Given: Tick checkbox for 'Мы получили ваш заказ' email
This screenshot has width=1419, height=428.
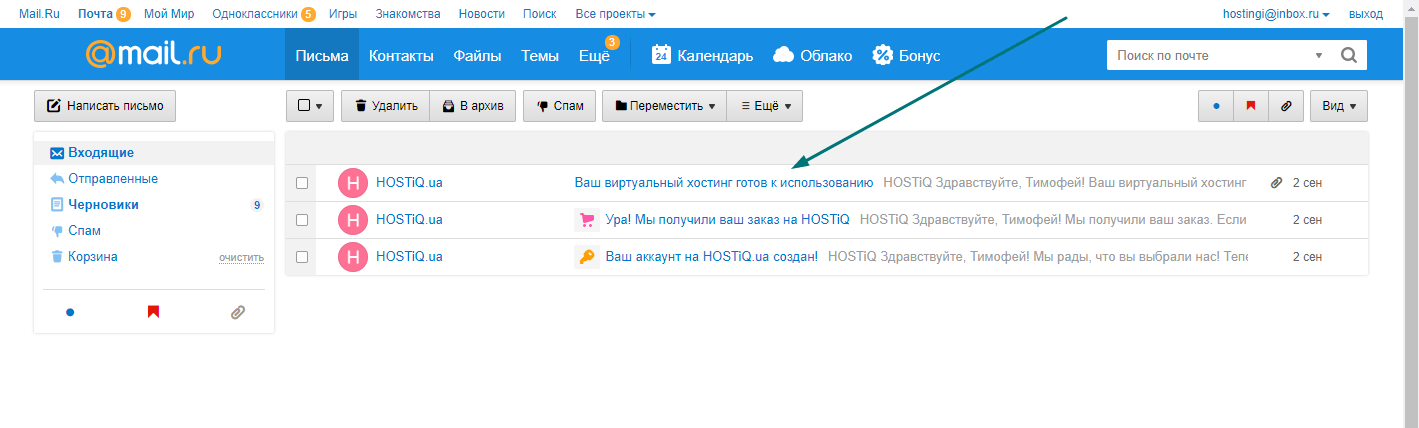Looking at the screenshot, I should [x=302, y=220].
